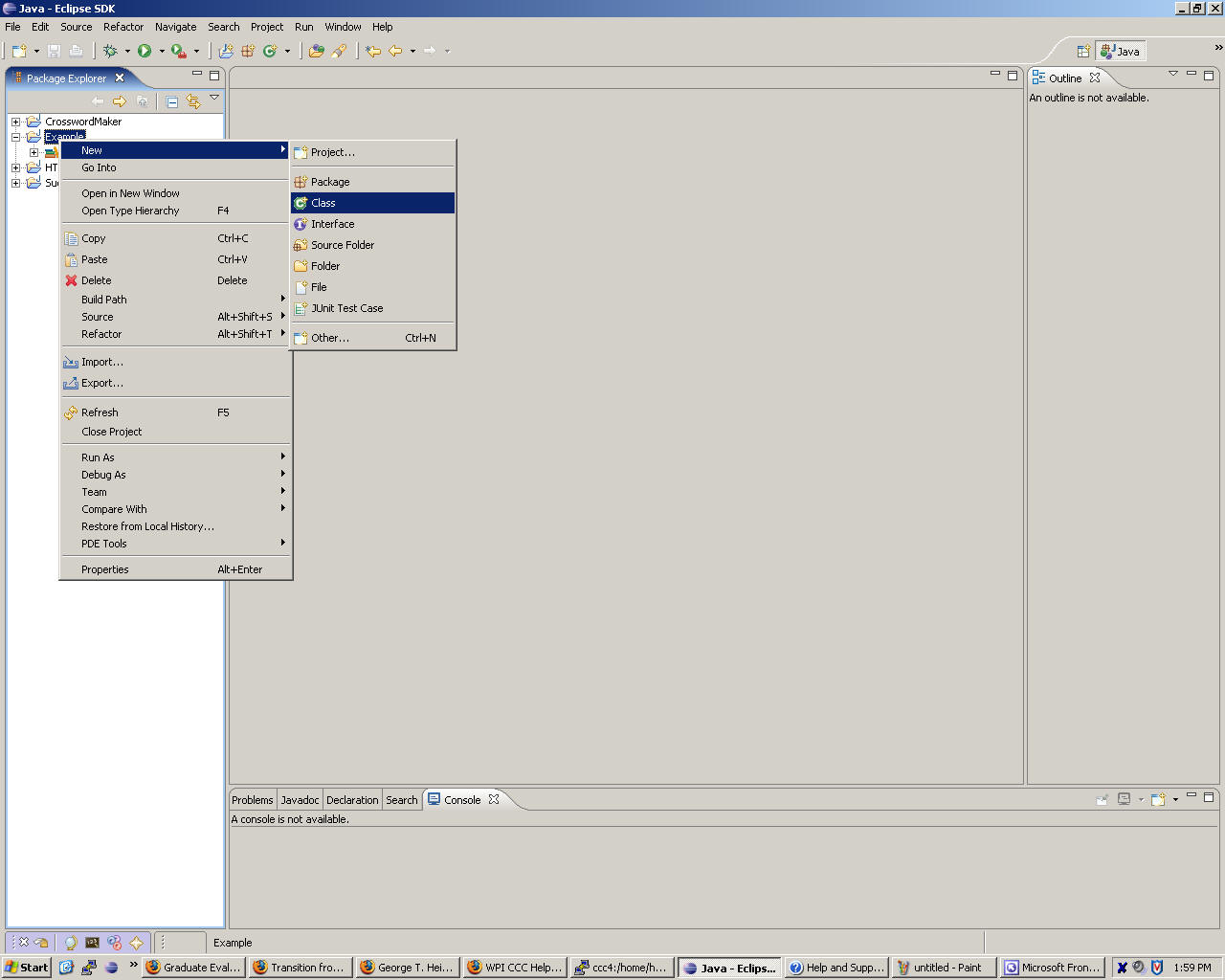Click the External Tools run icon

point(178,51)
